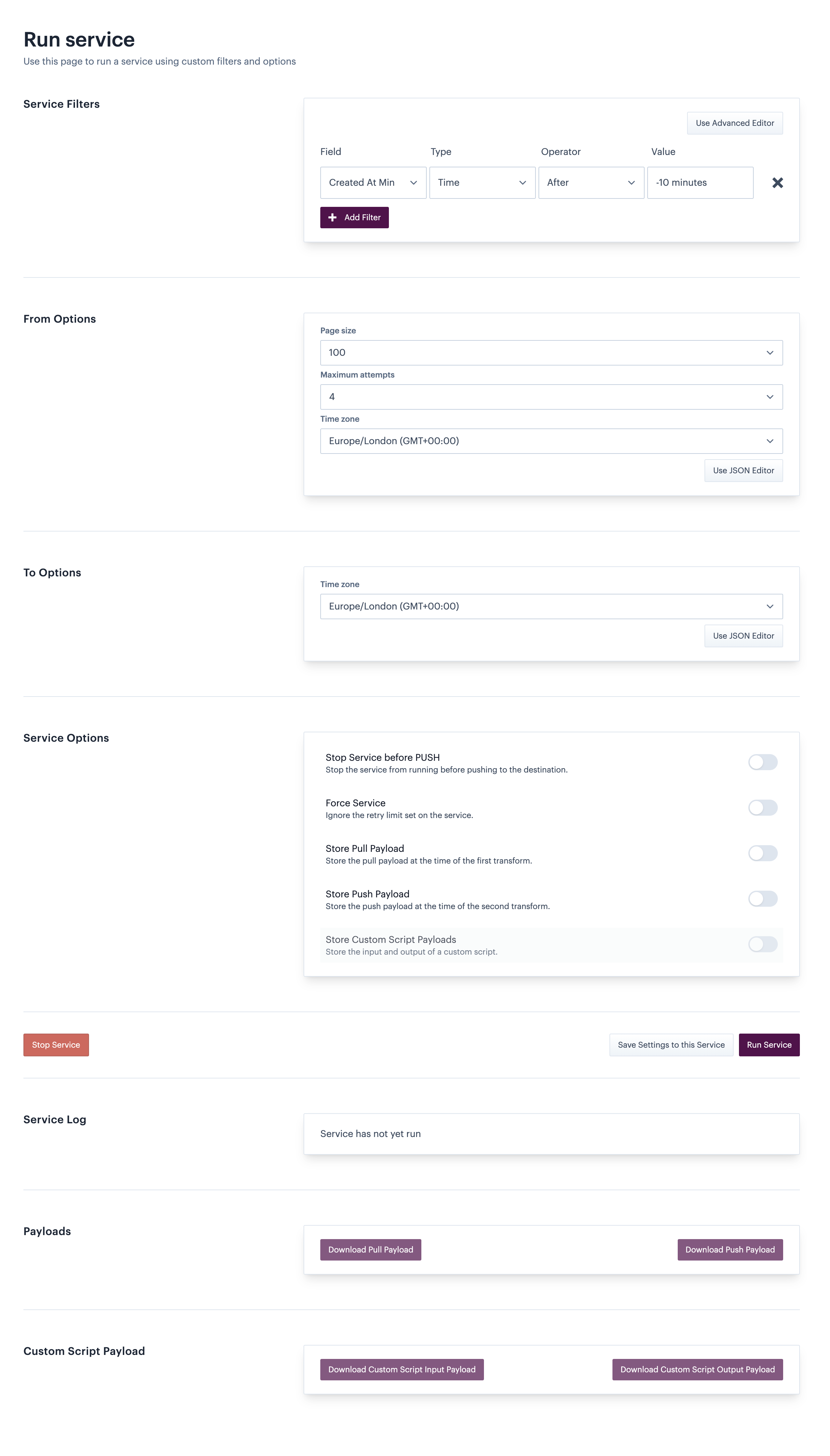Enable Stop Service before PUSH toggle
Viewport: 830px width, 1456px height.
click(762, 762)
